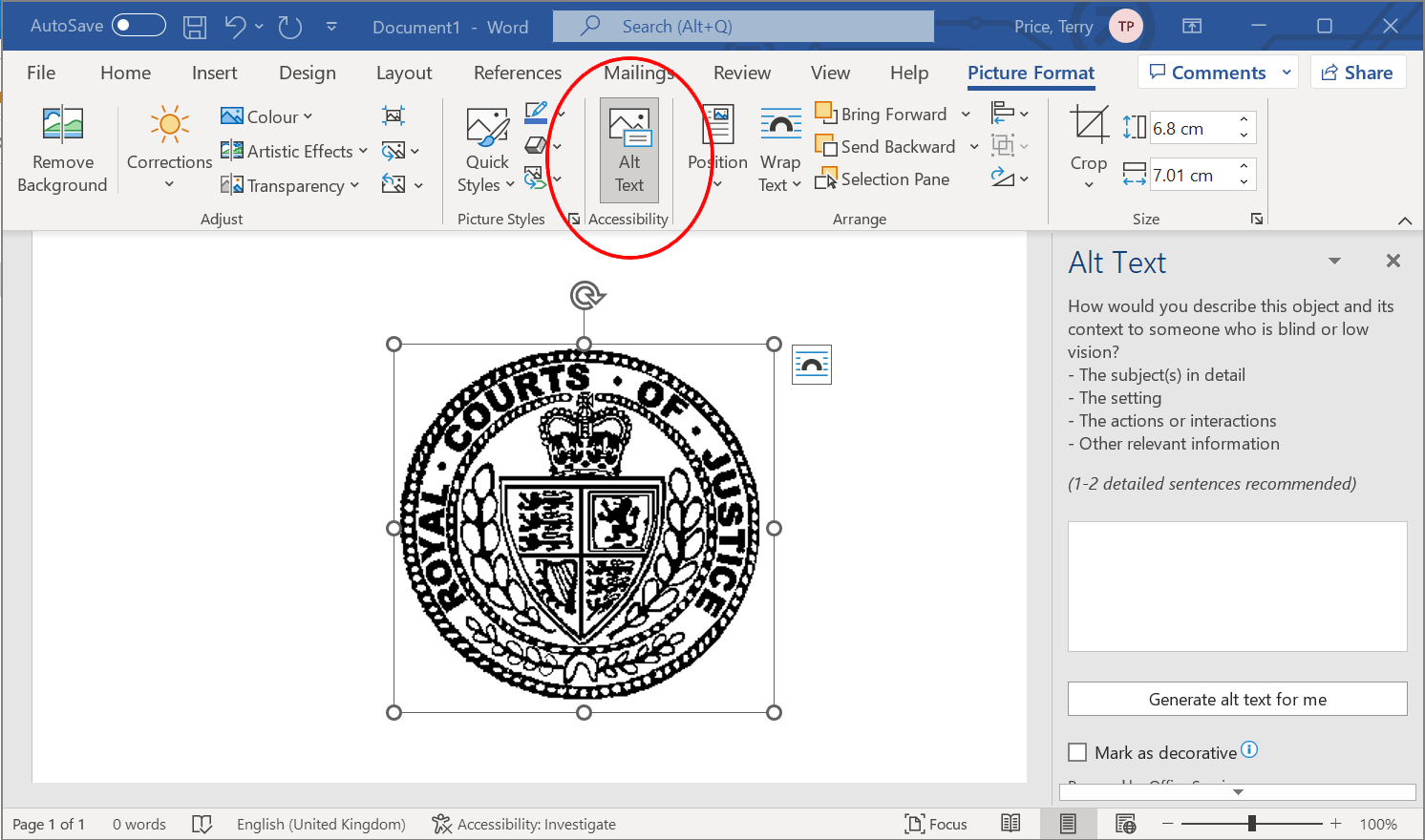The image size is (1425, 840).
Task: Click the Mark as decorative info icon
Action: (x=1249, y=750)
